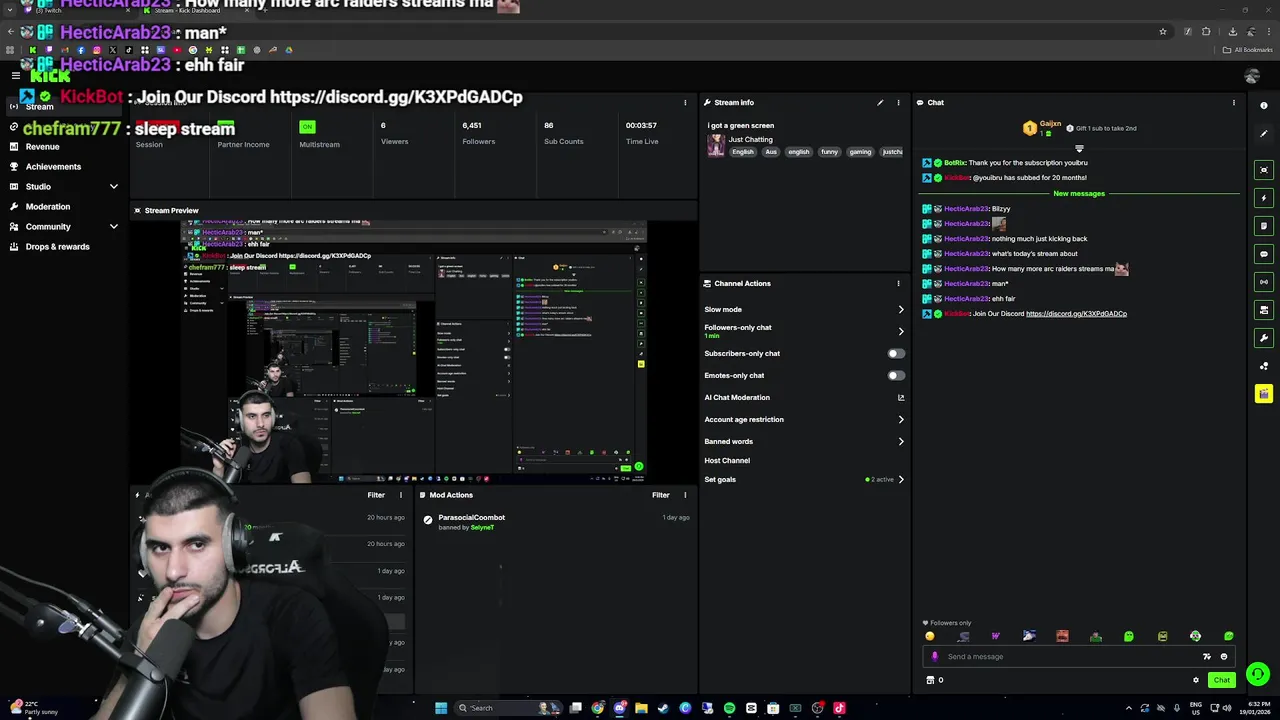Click ParasocialCoombot in Mod Actions

pyautogui.click(x=471, y=517)
